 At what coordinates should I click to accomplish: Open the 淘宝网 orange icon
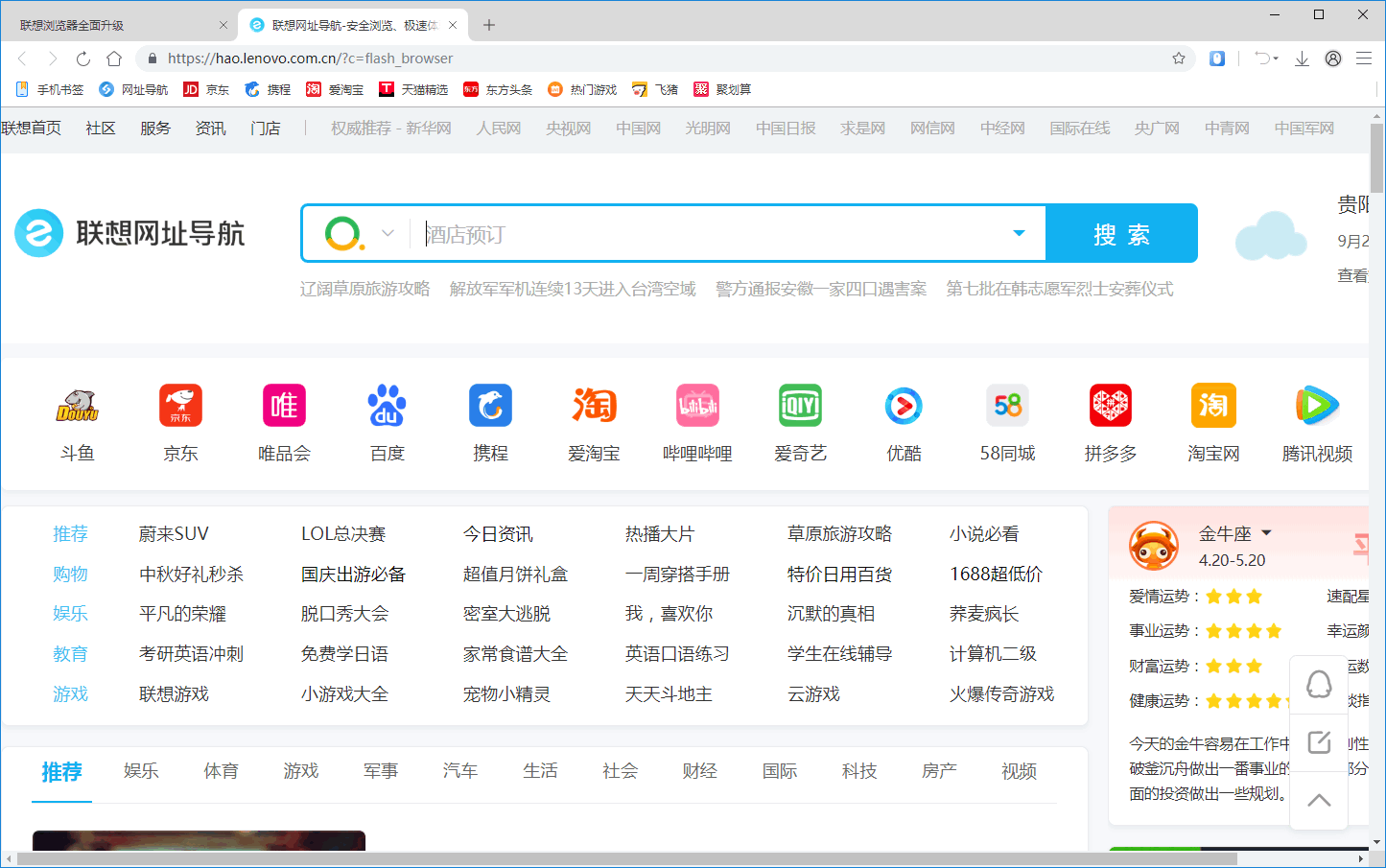point(1213,406)
